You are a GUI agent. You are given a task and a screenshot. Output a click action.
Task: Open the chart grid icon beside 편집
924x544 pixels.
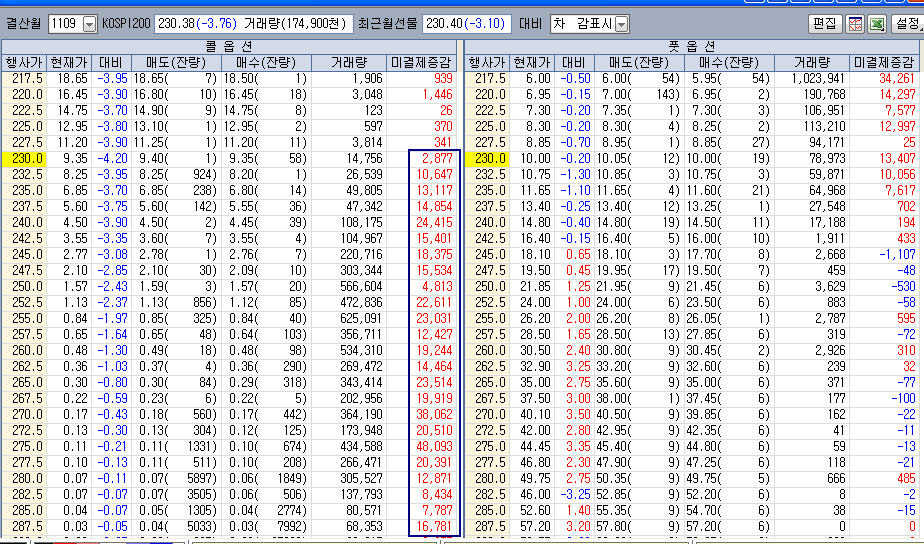pyautogui.click(x=854, y=24)
